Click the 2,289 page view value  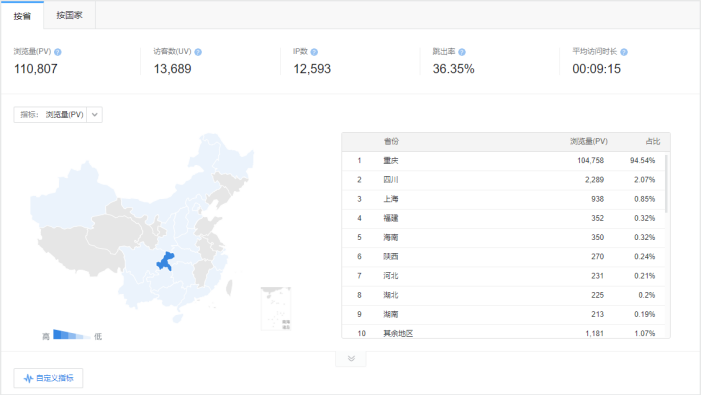point(594,180)
